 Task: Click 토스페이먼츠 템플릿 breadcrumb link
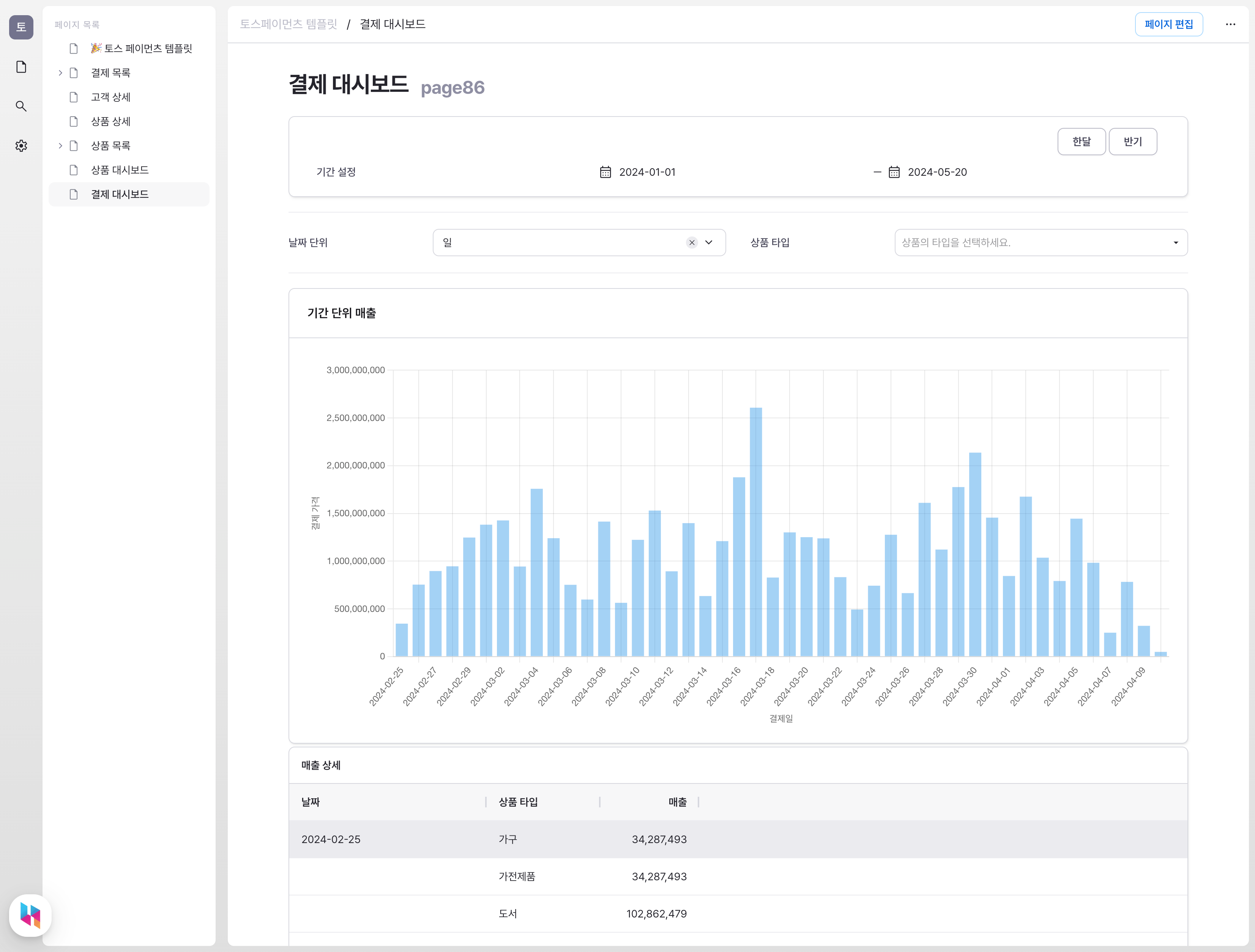click(288, 24)
